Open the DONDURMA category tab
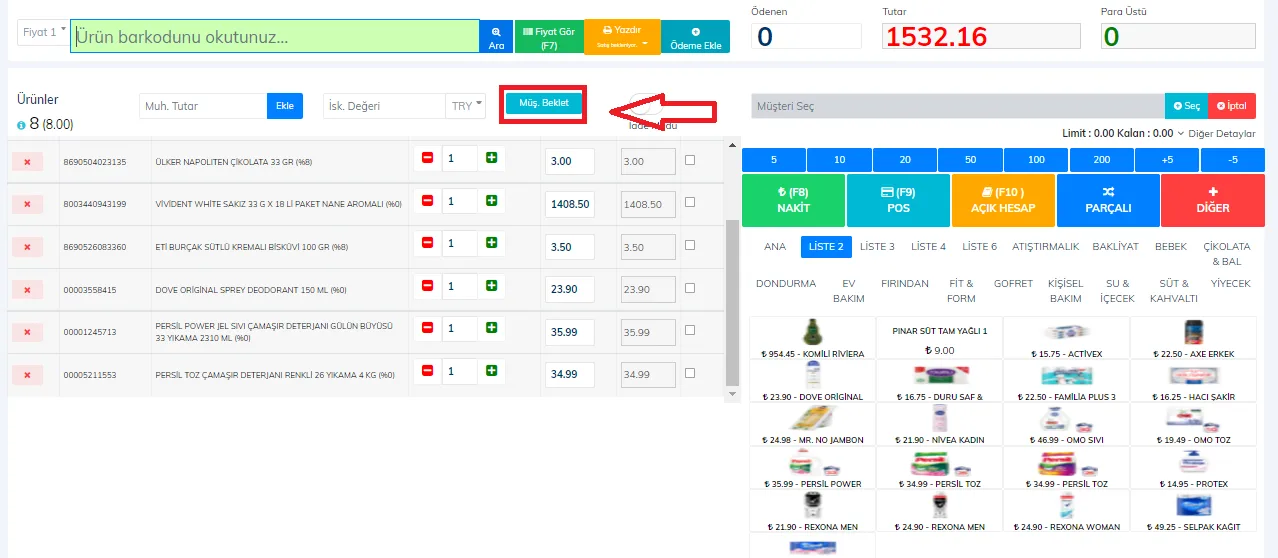Screen dimensions: 1278x558 point(786,284)
